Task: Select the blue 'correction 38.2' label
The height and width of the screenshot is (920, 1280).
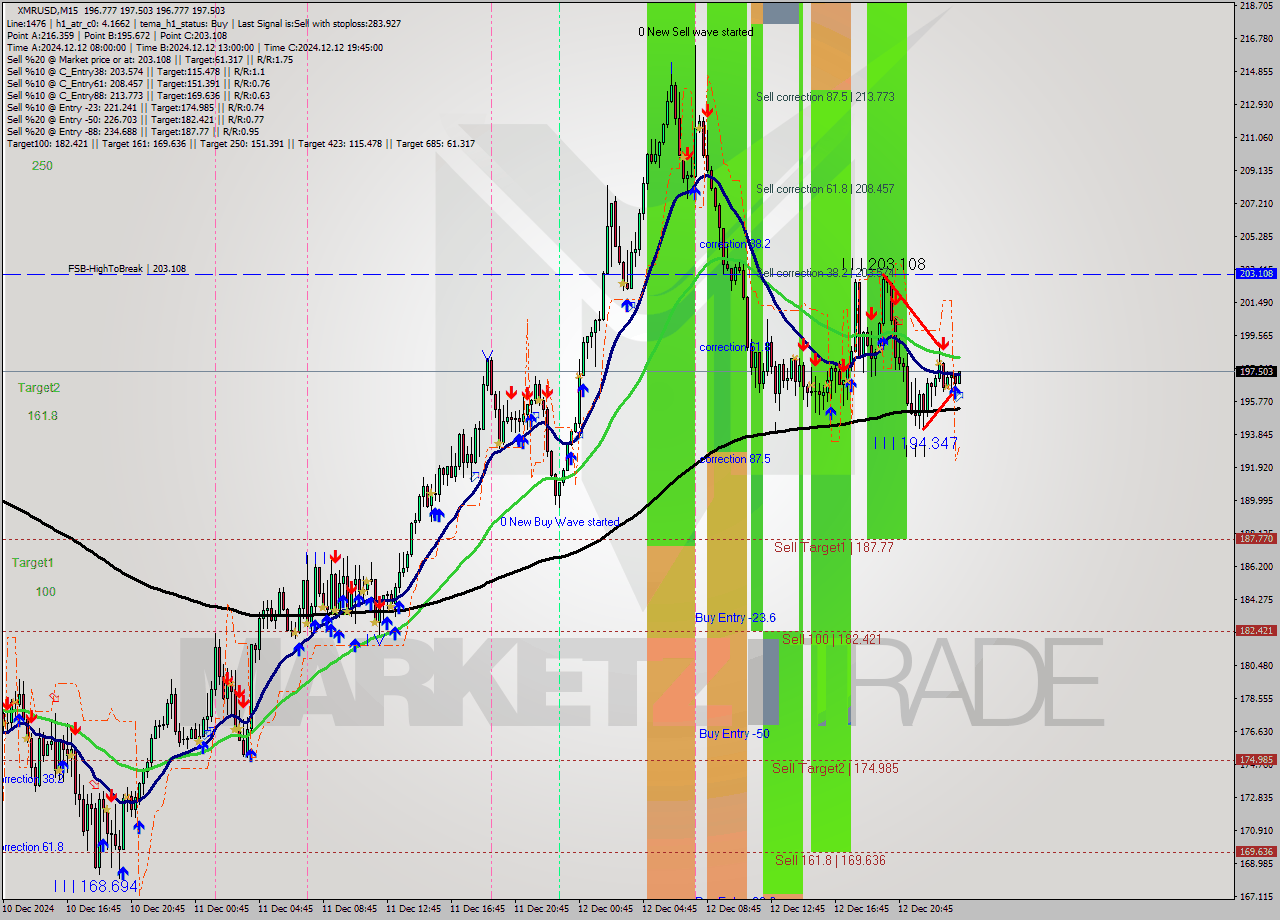Action: click(x=735, y=244)
